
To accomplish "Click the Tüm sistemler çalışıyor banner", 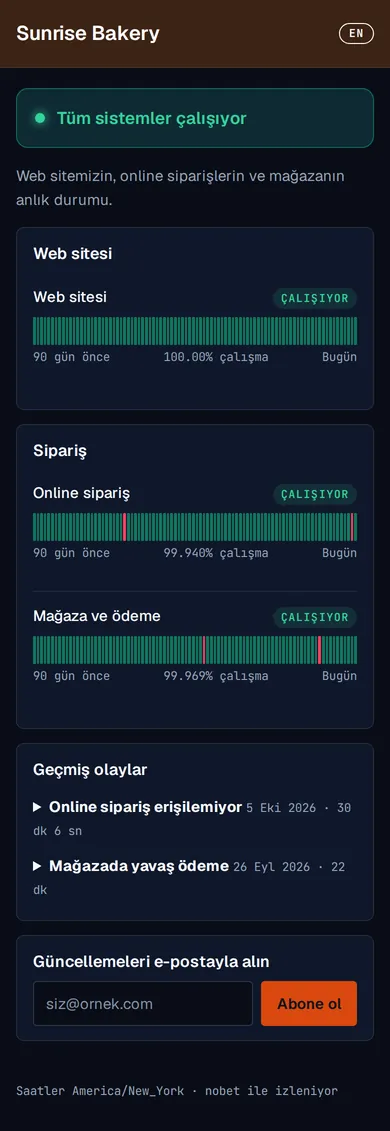I will click(195, 118).
